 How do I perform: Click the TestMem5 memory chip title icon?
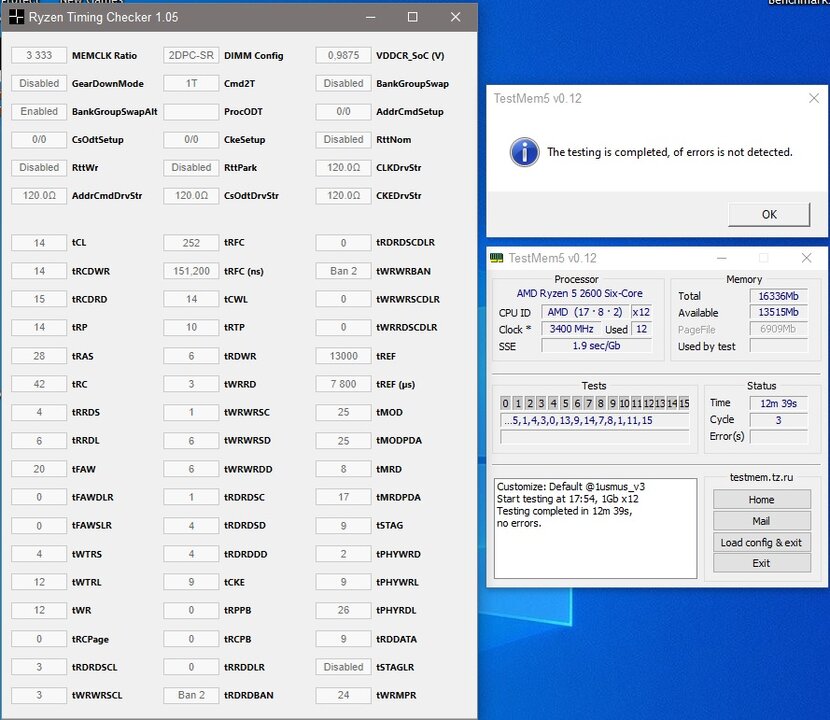(497, 258)
